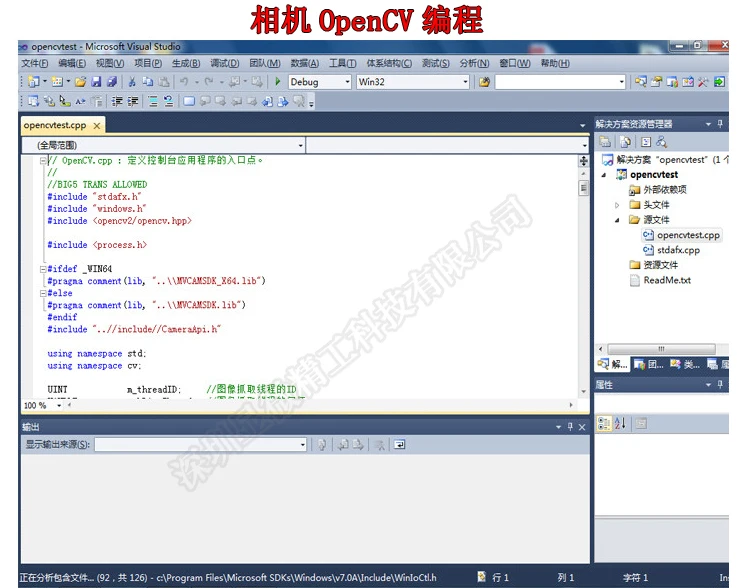Open Solution Explorer toolbar icon

tap(640, 82)
